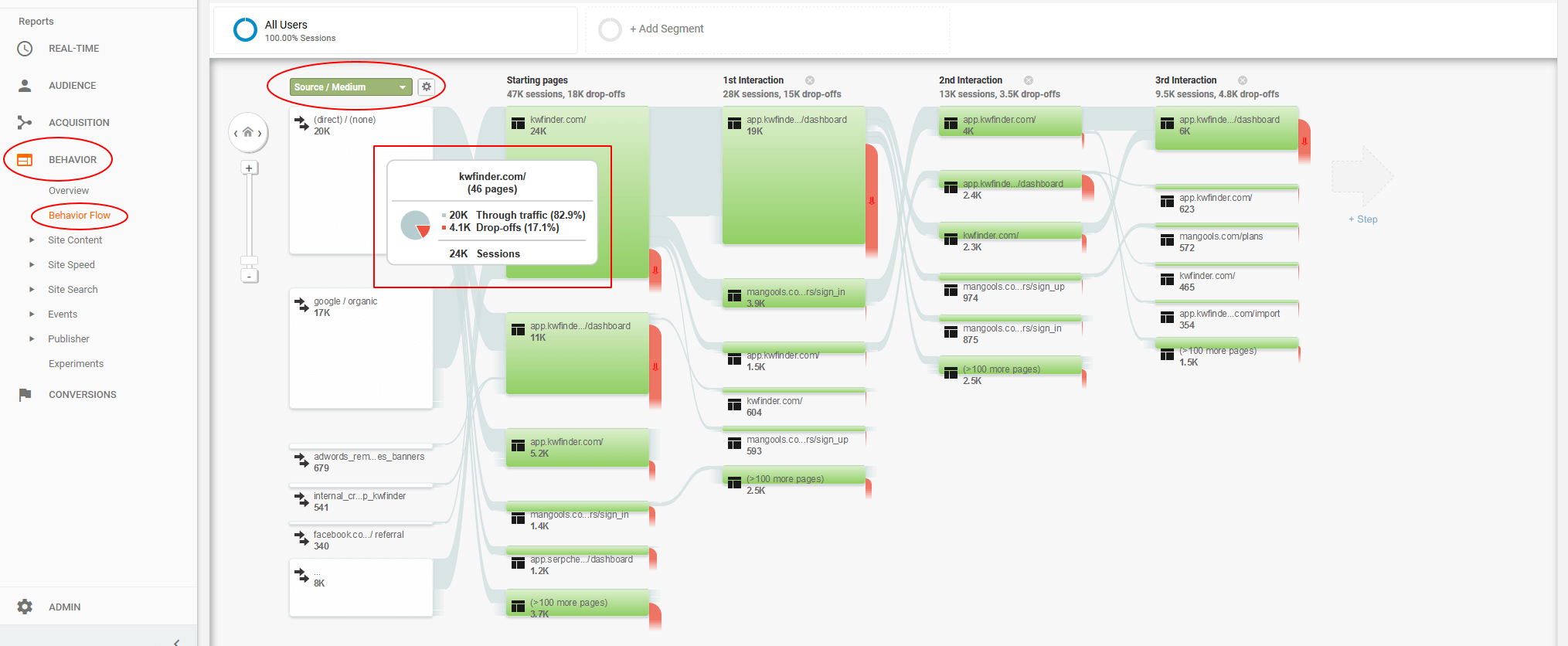Click 1st Interaction sign_in 3.9K node
This screenshot has width=1568, height=646.
pyautogui.click(x=794, y=294)
